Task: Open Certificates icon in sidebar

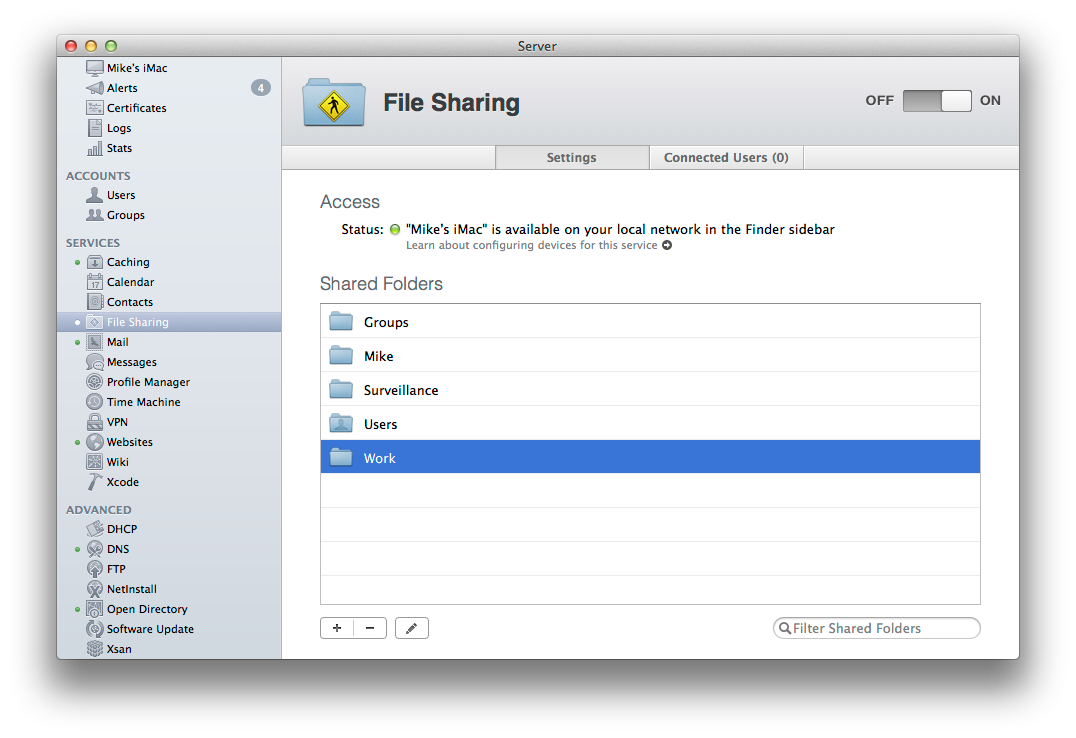Action: coord(95,108)
